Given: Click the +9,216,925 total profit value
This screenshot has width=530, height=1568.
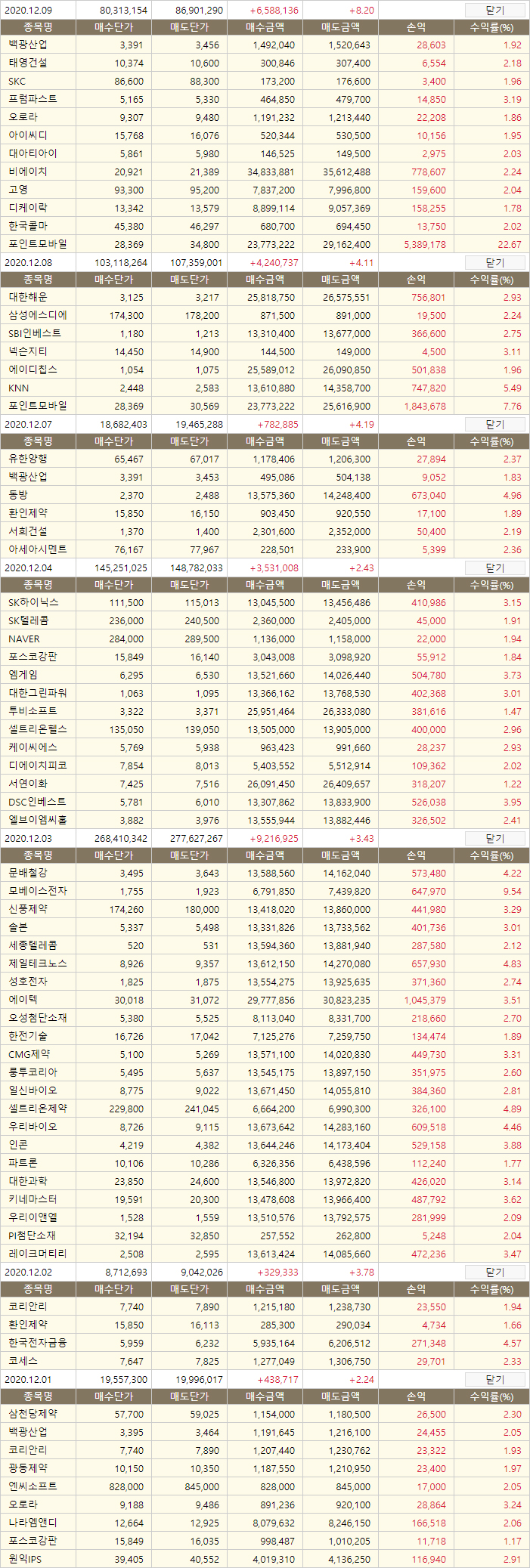Looking at the screenshot, I should coord(274,839).
